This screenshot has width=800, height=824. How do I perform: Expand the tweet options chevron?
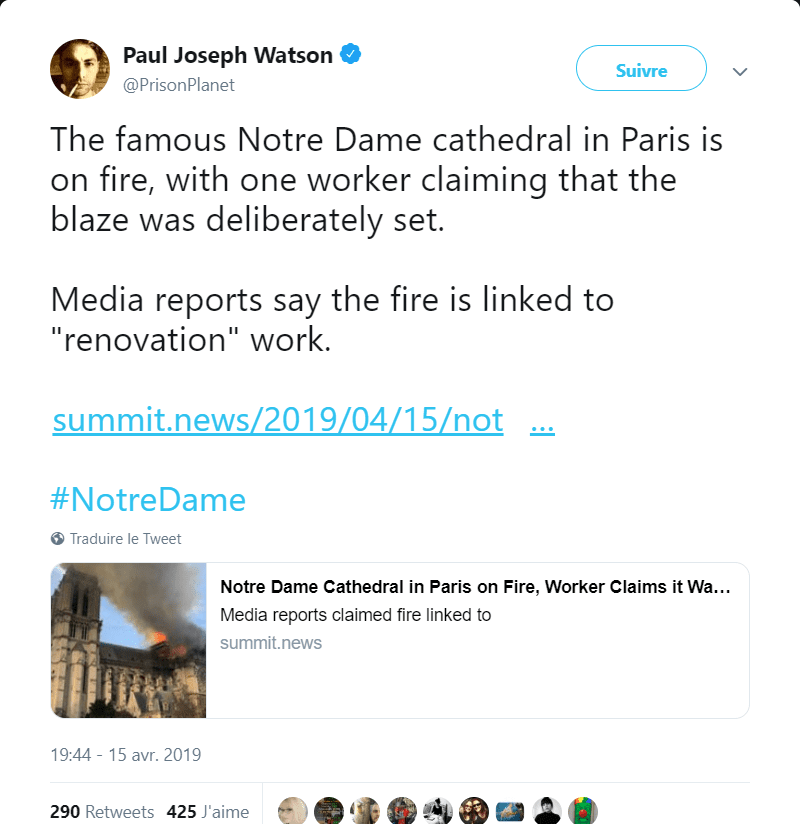tap(740, 71)
